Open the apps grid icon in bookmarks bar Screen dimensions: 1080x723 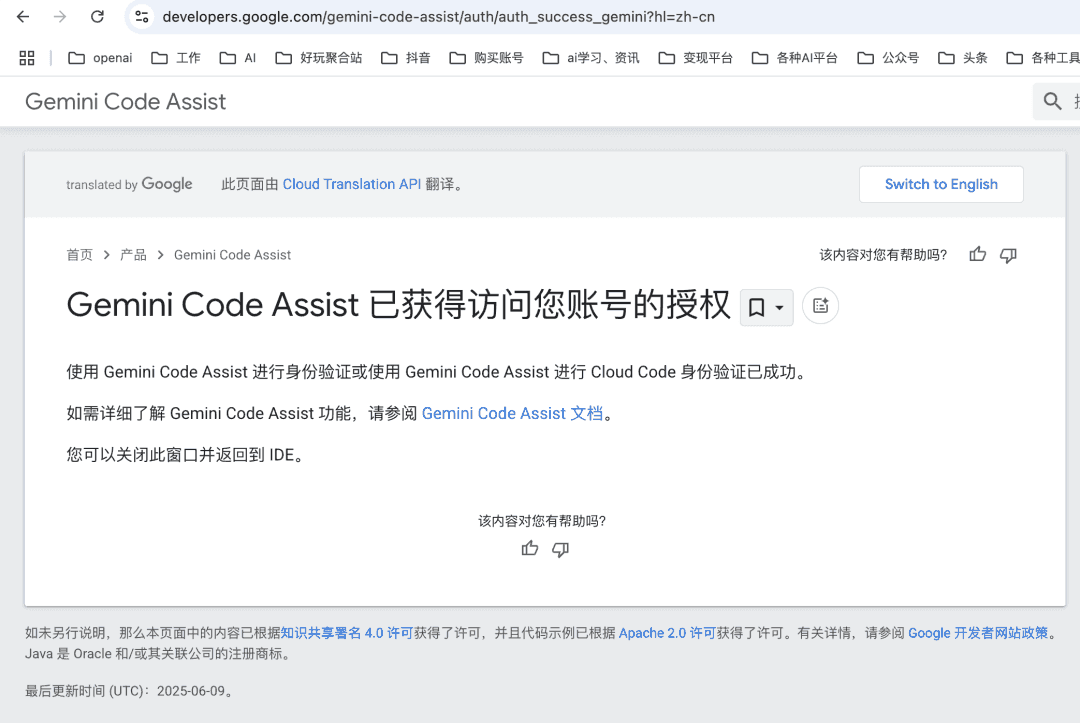pos(27,58)
